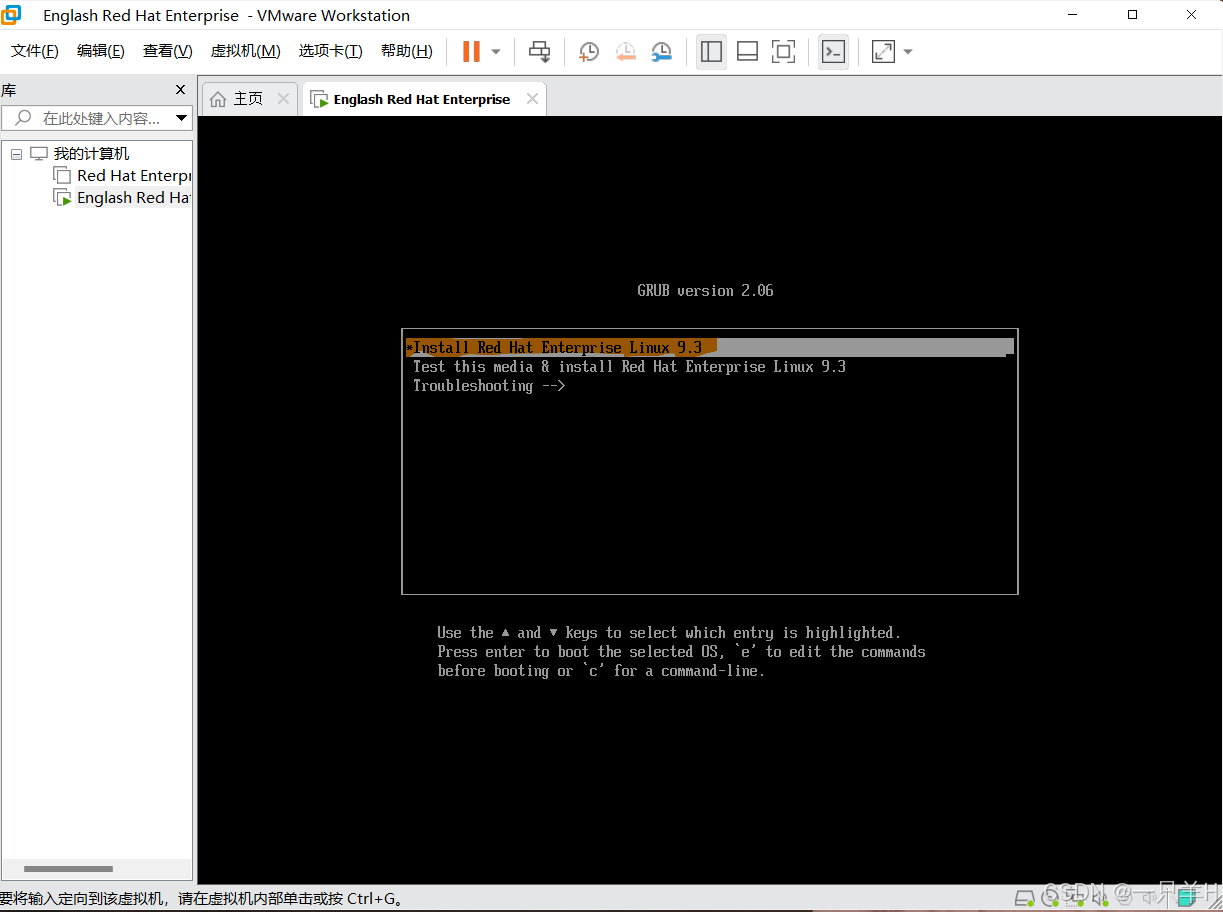
Task: Close the VMware Workstation window
Action: coord(1192,15)
